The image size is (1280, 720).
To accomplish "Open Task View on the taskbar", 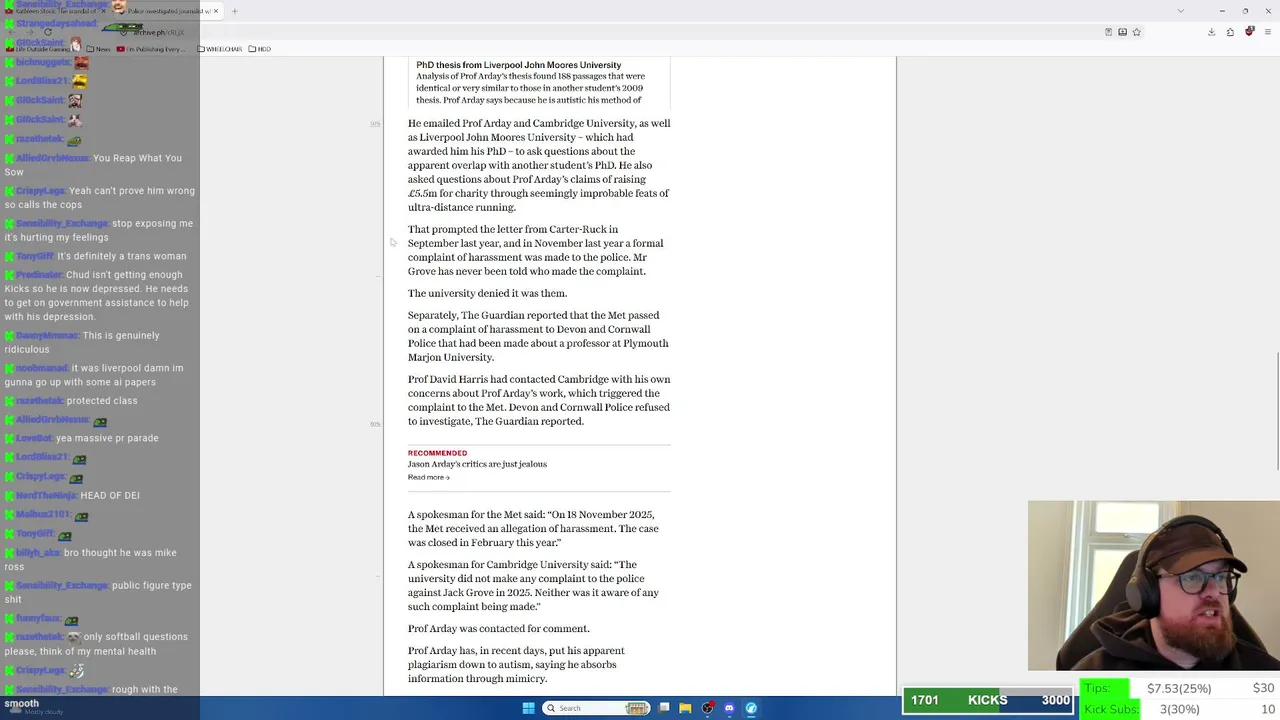I will [x=664, y=708].
